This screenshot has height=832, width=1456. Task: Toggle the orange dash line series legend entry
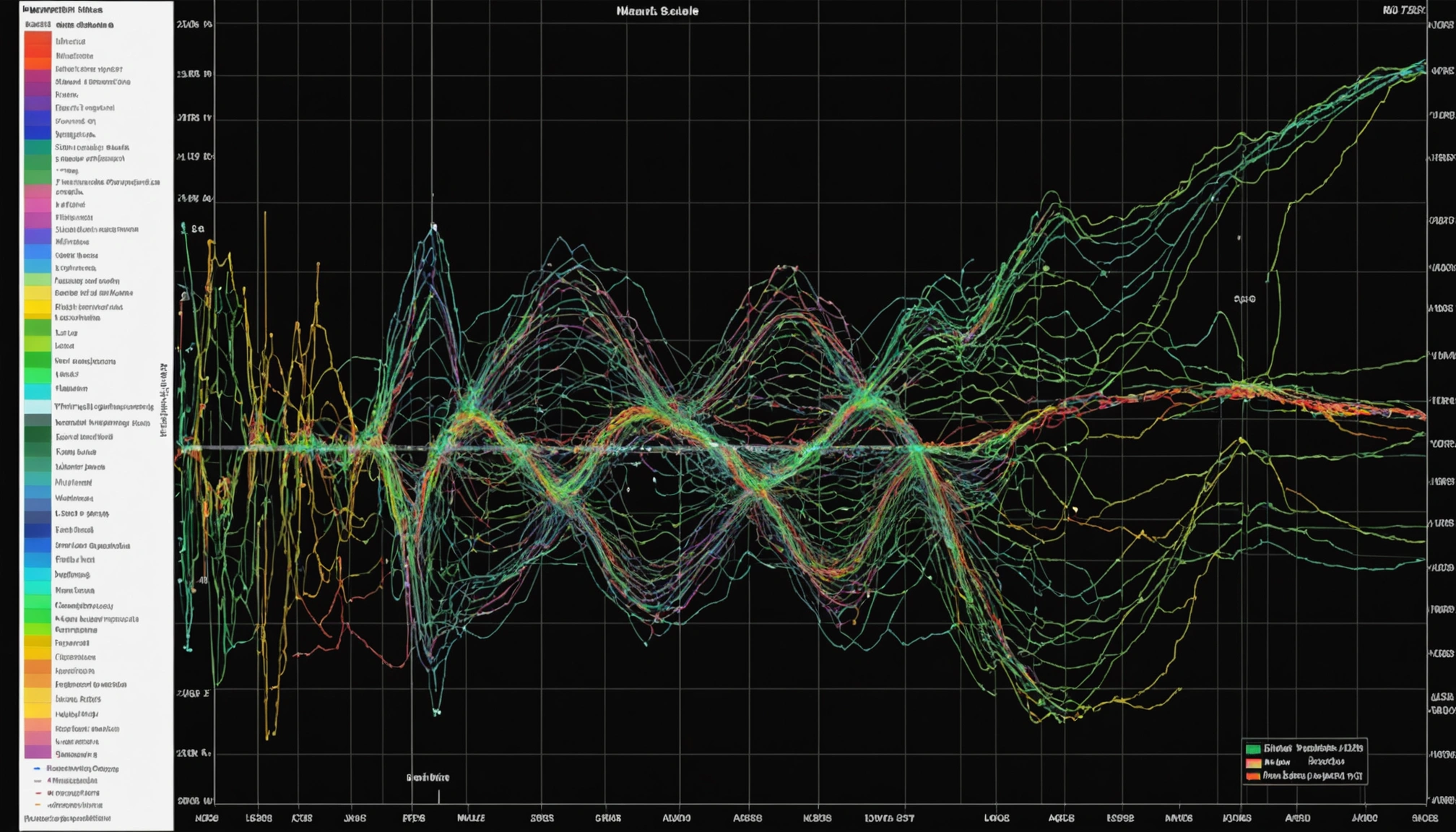coord(38,805)
